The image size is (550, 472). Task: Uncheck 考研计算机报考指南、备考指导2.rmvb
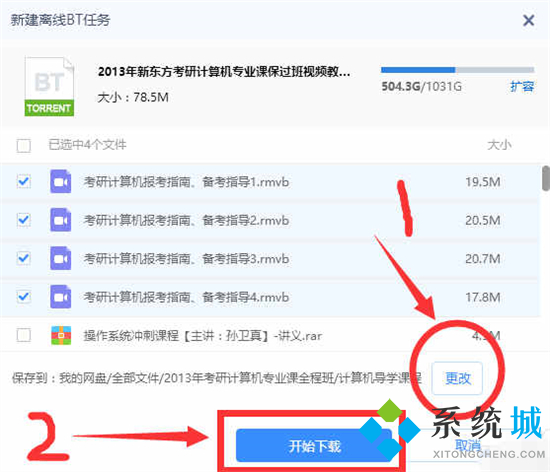(x=24, y=220)
